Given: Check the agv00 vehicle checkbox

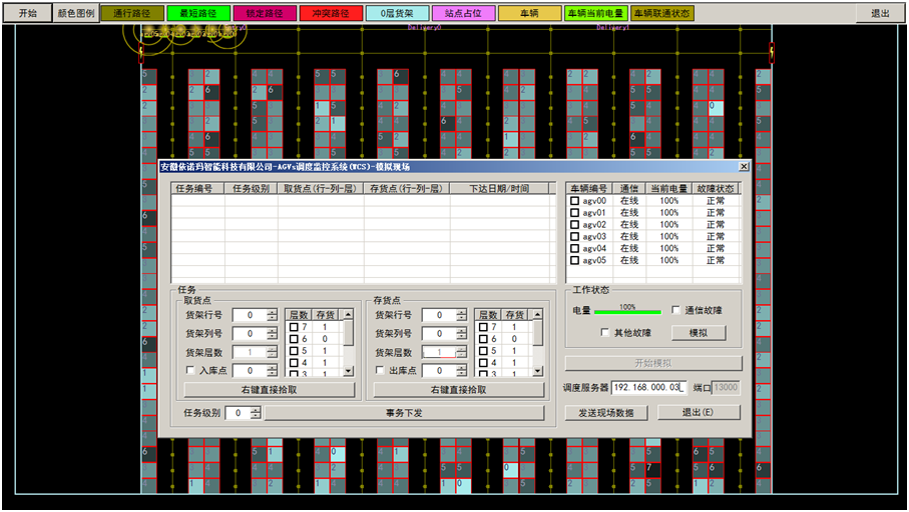Looking at the screenshot, I should 574,201.
